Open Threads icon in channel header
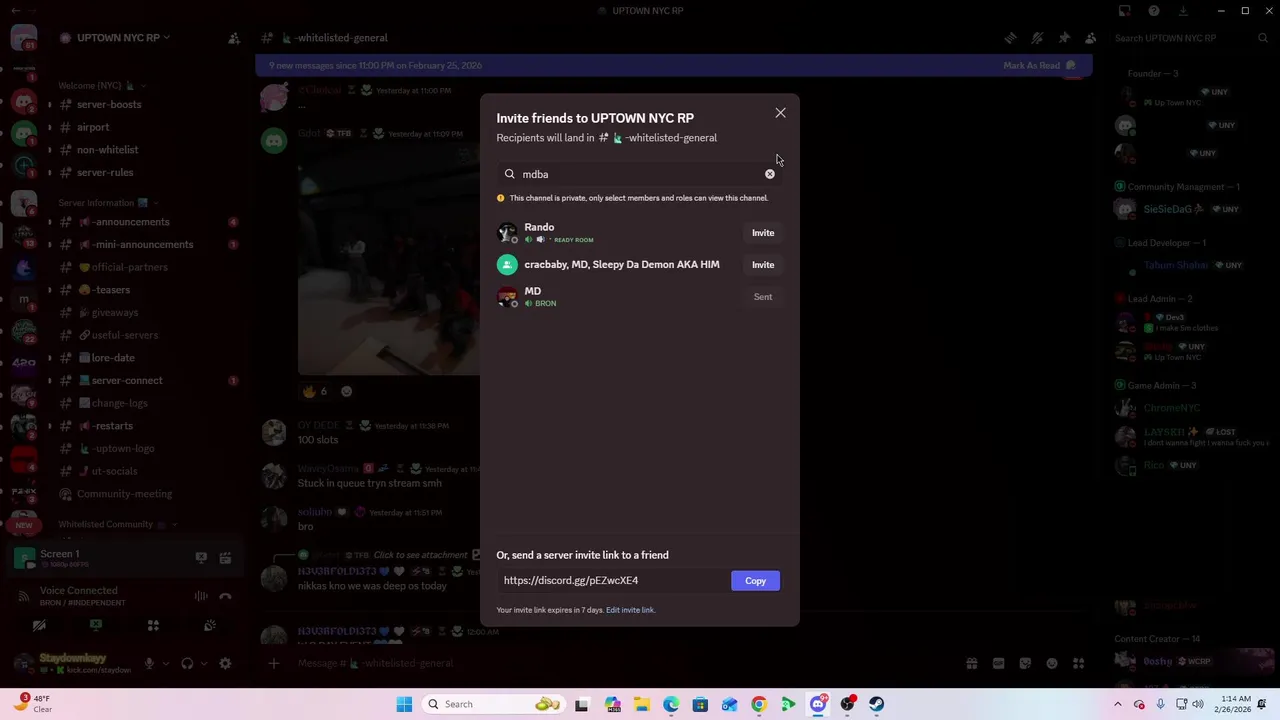Screen dimensions: 1280x720 click(1010, 38)
